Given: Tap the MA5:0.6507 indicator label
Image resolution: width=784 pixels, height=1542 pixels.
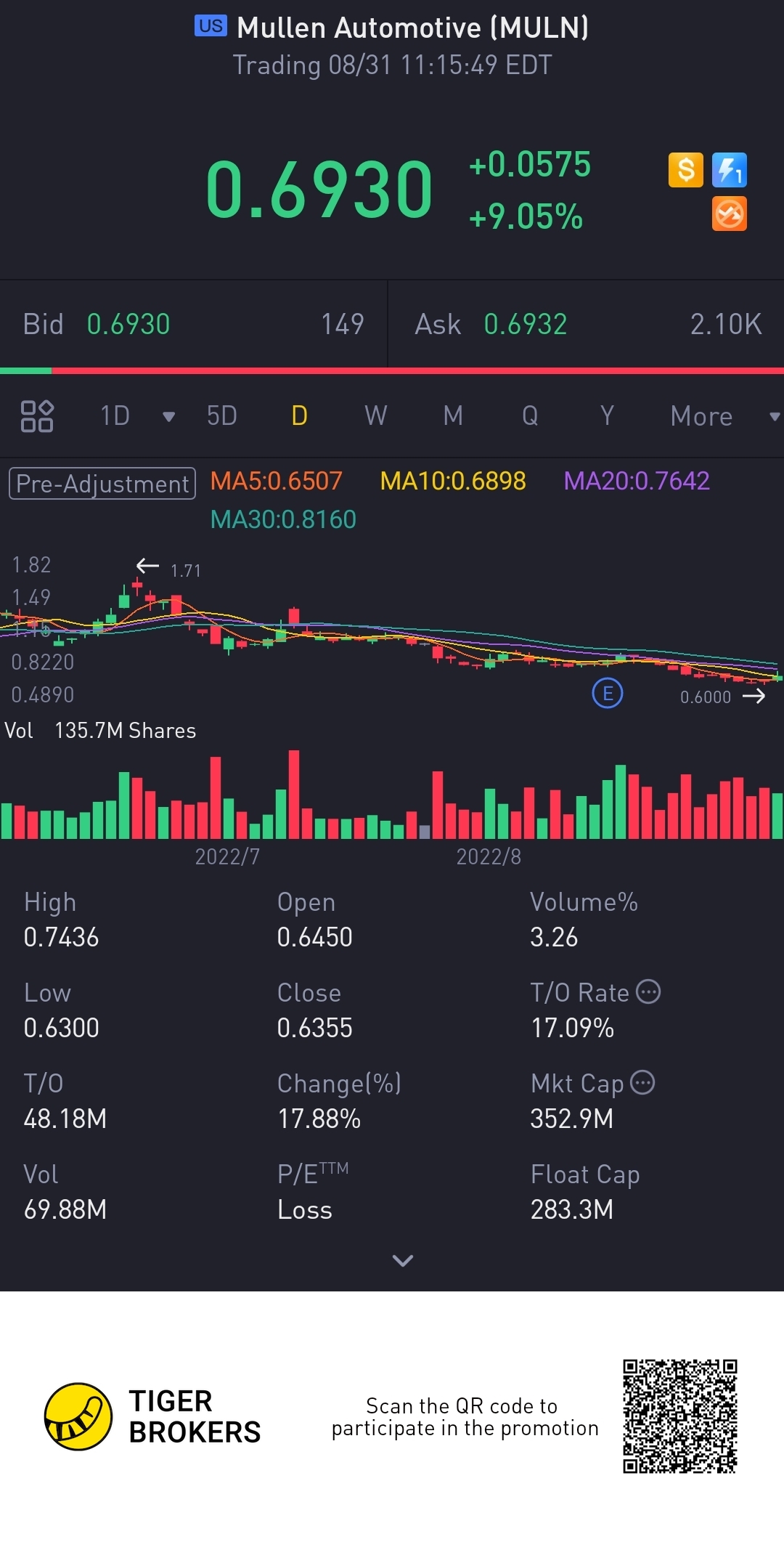Looking at the screenshot, I should [276, 481].
